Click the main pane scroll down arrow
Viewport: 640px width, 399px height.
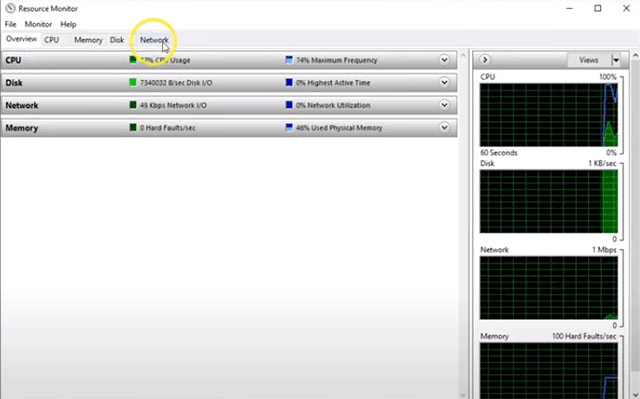463,395
